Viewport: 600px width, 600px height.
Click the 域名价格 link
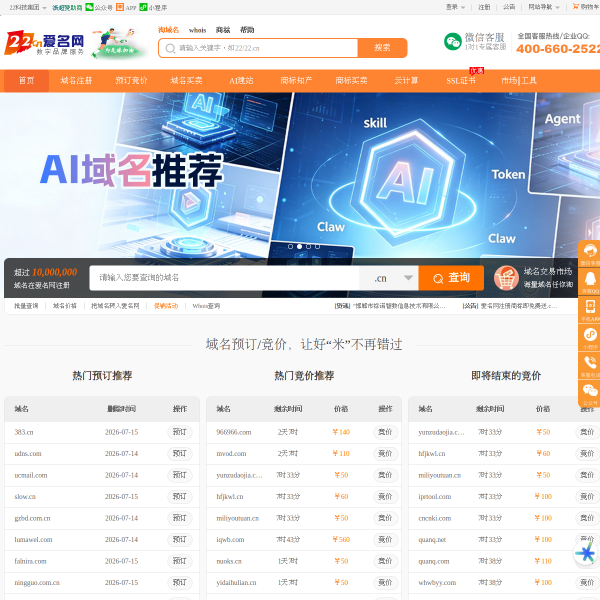65,306
